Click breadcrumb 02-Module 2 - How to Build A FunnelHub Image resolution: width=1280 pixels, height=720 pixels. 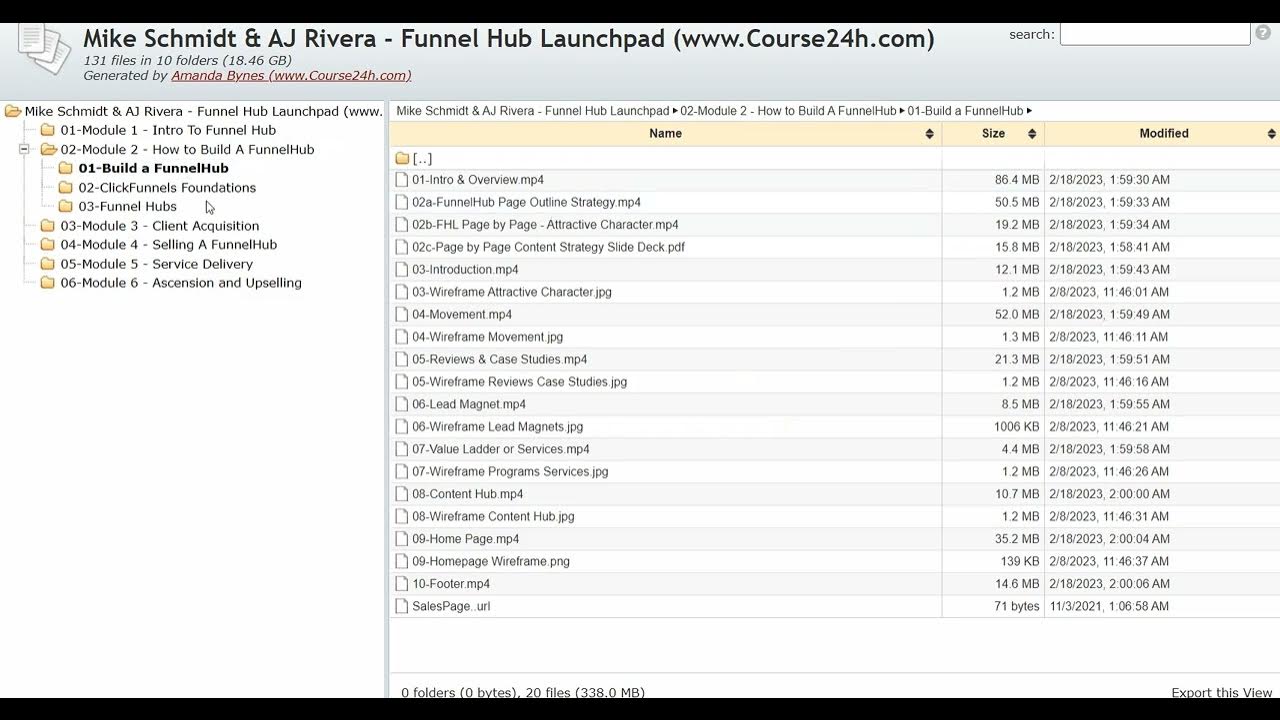click(788, 111)
